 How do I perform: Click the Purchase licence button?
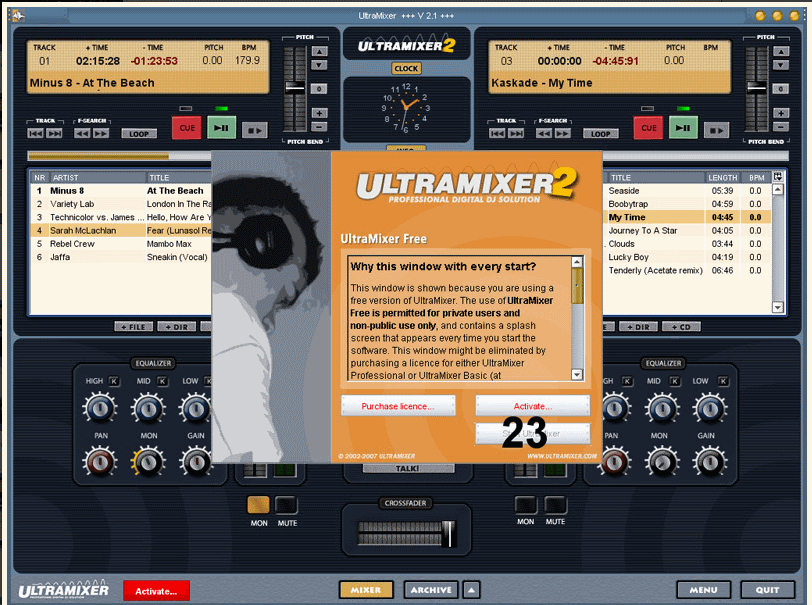(398, 406)
